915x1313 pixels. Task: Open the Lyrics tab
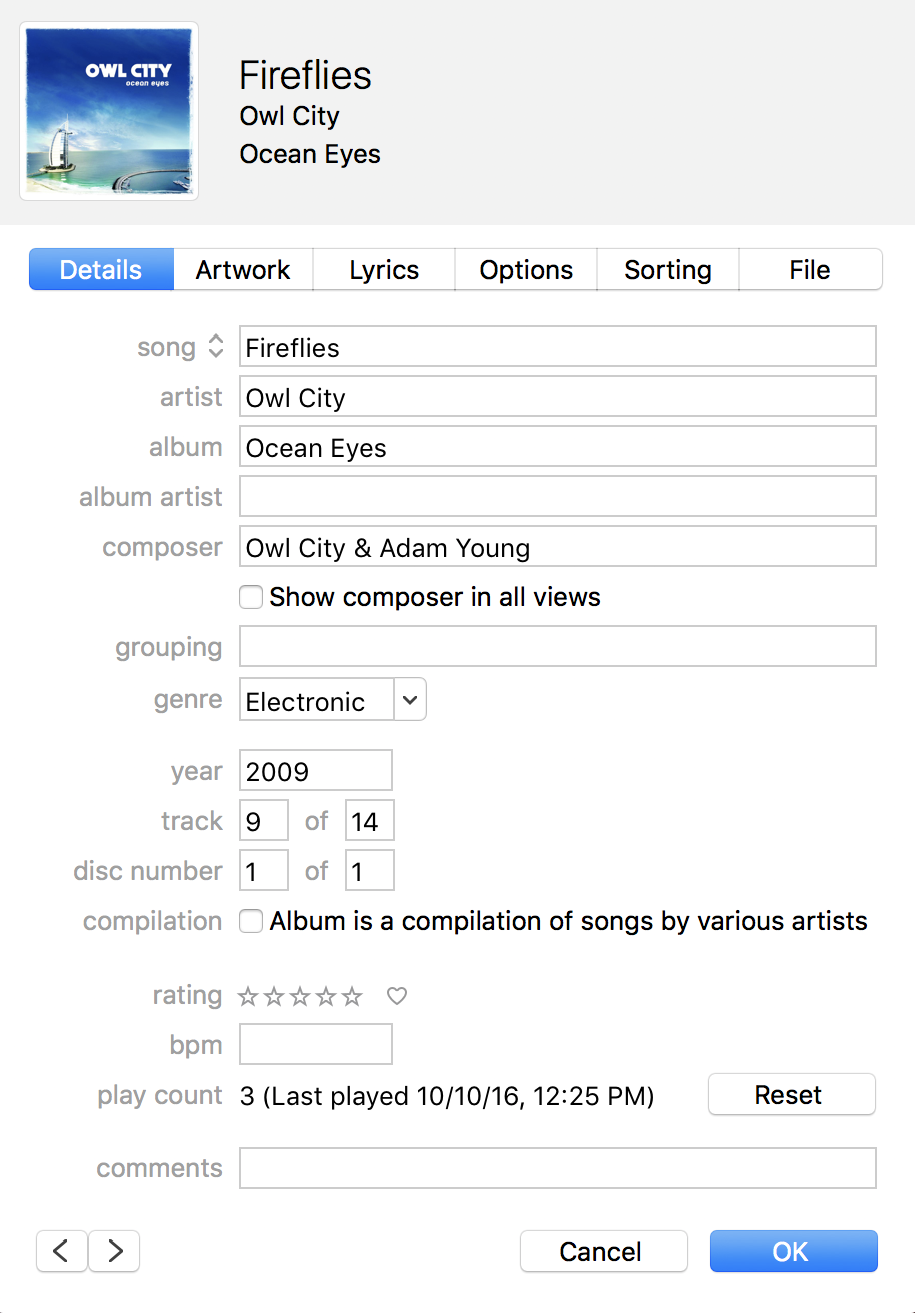click(384, 270)
